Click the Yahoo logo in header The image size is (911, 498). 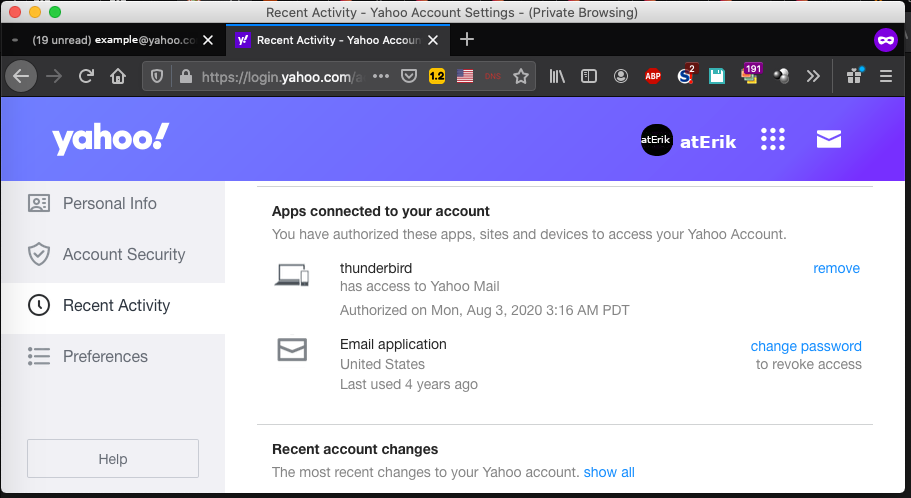click(x=111, y=139)
